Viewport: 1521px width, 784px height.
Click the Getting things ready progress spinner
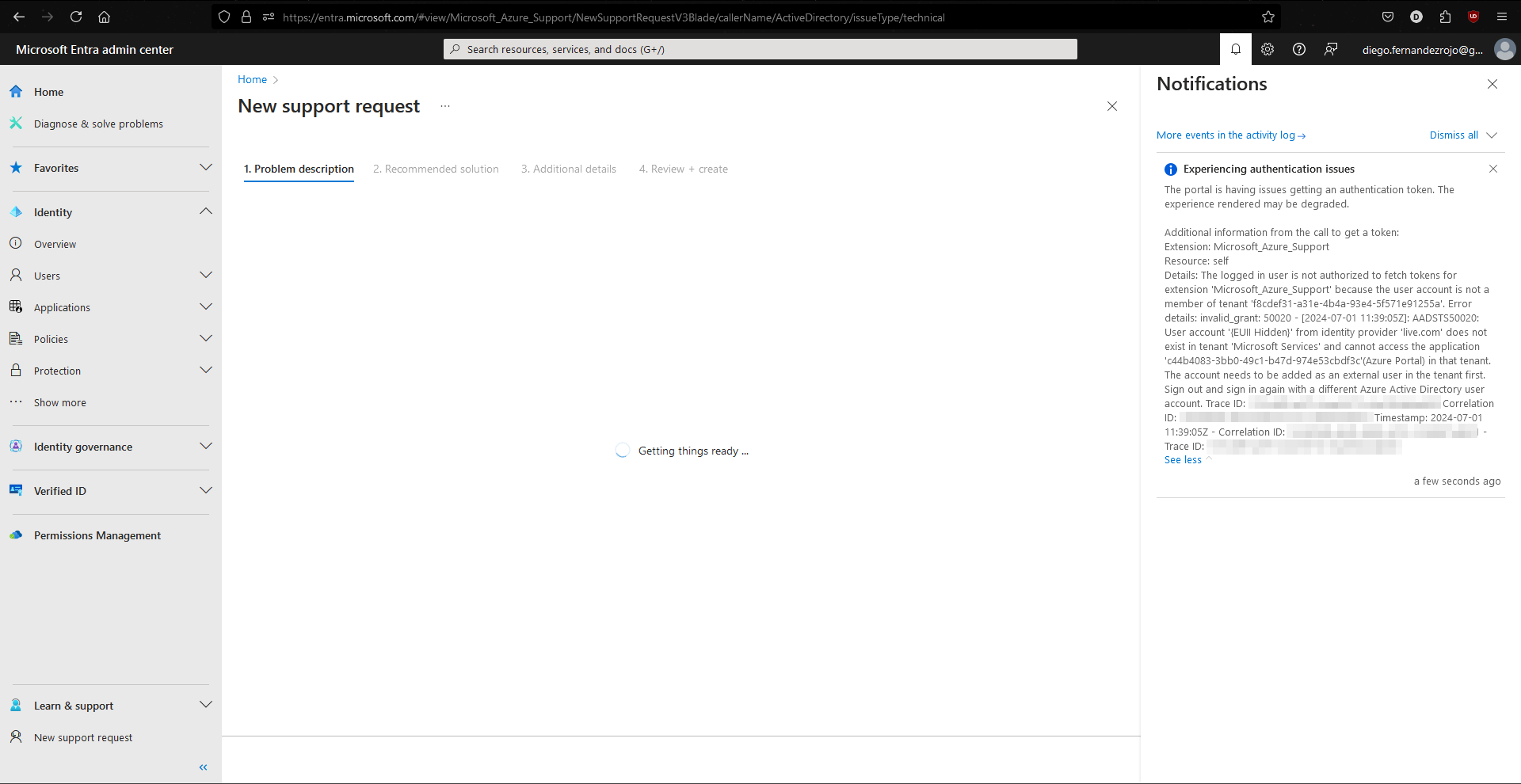click(x=623, y=450)
